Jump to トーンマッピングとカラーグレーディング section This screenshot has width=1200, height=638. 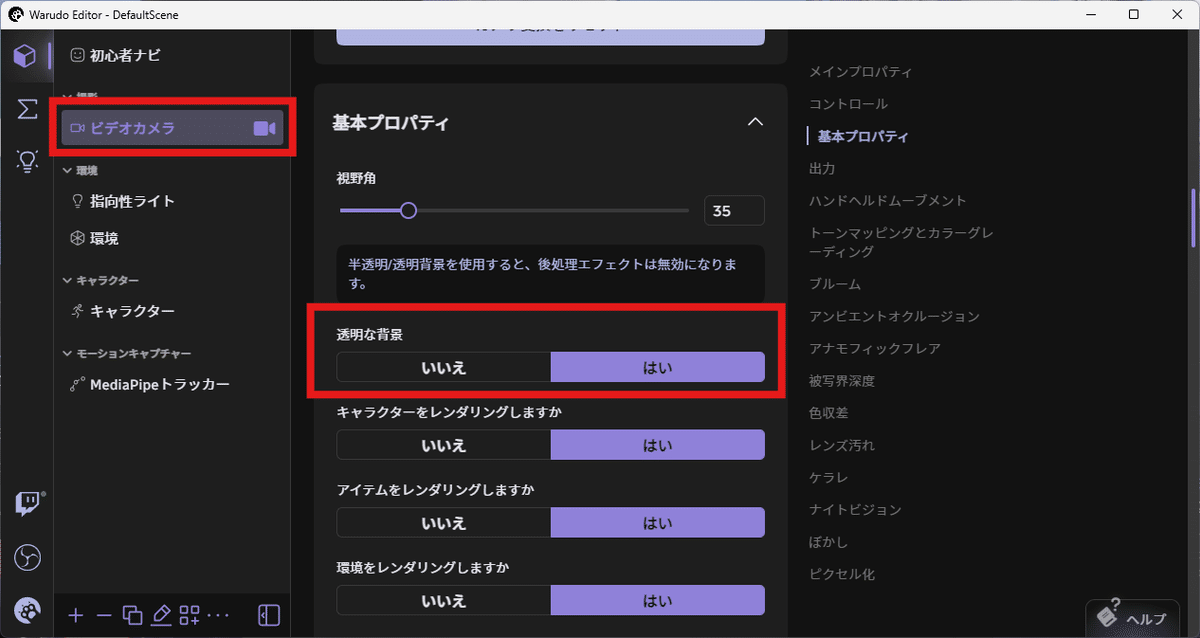[x=901, y=242]
